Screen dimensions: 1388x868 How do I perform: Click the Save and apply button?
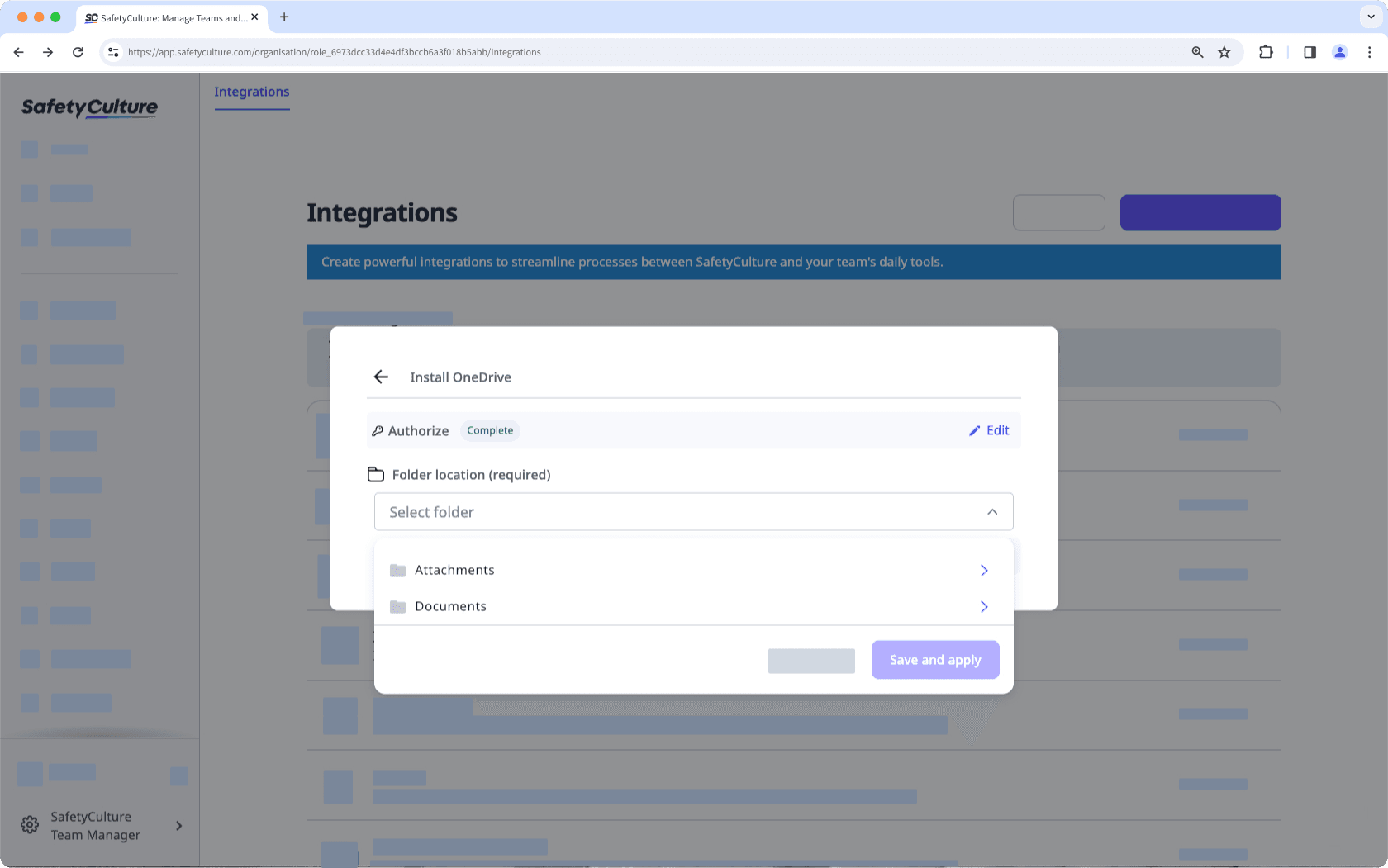coord(935,659)
